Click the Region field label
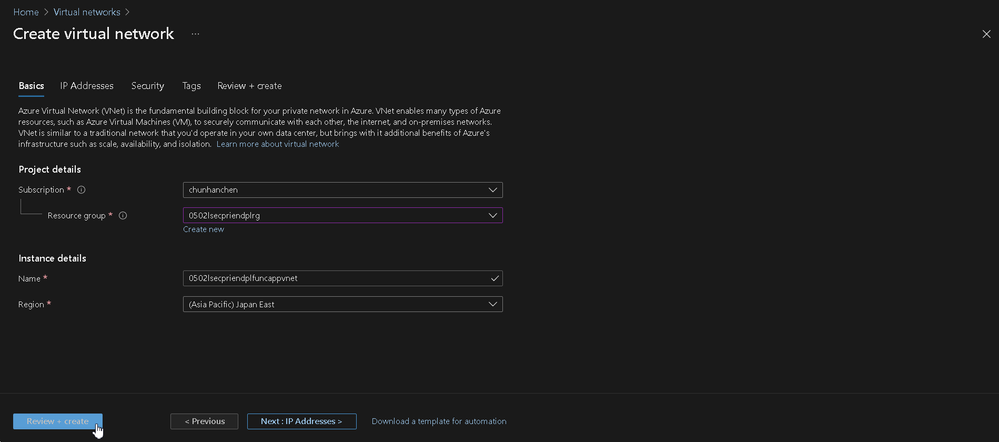 tap(31, 304)
